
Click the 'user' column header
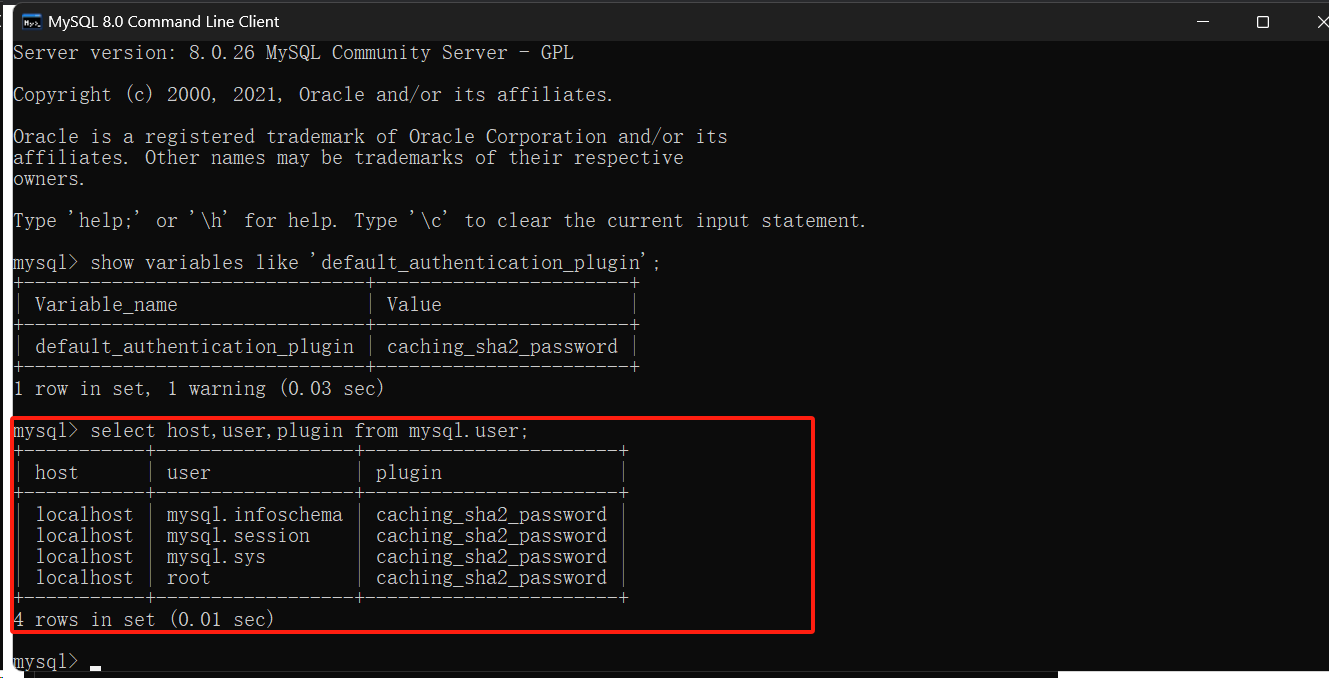(188, 473)
